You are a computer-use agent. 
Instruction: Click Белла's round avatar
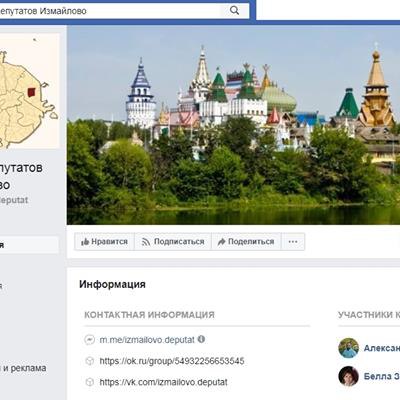tap(348, 376)
